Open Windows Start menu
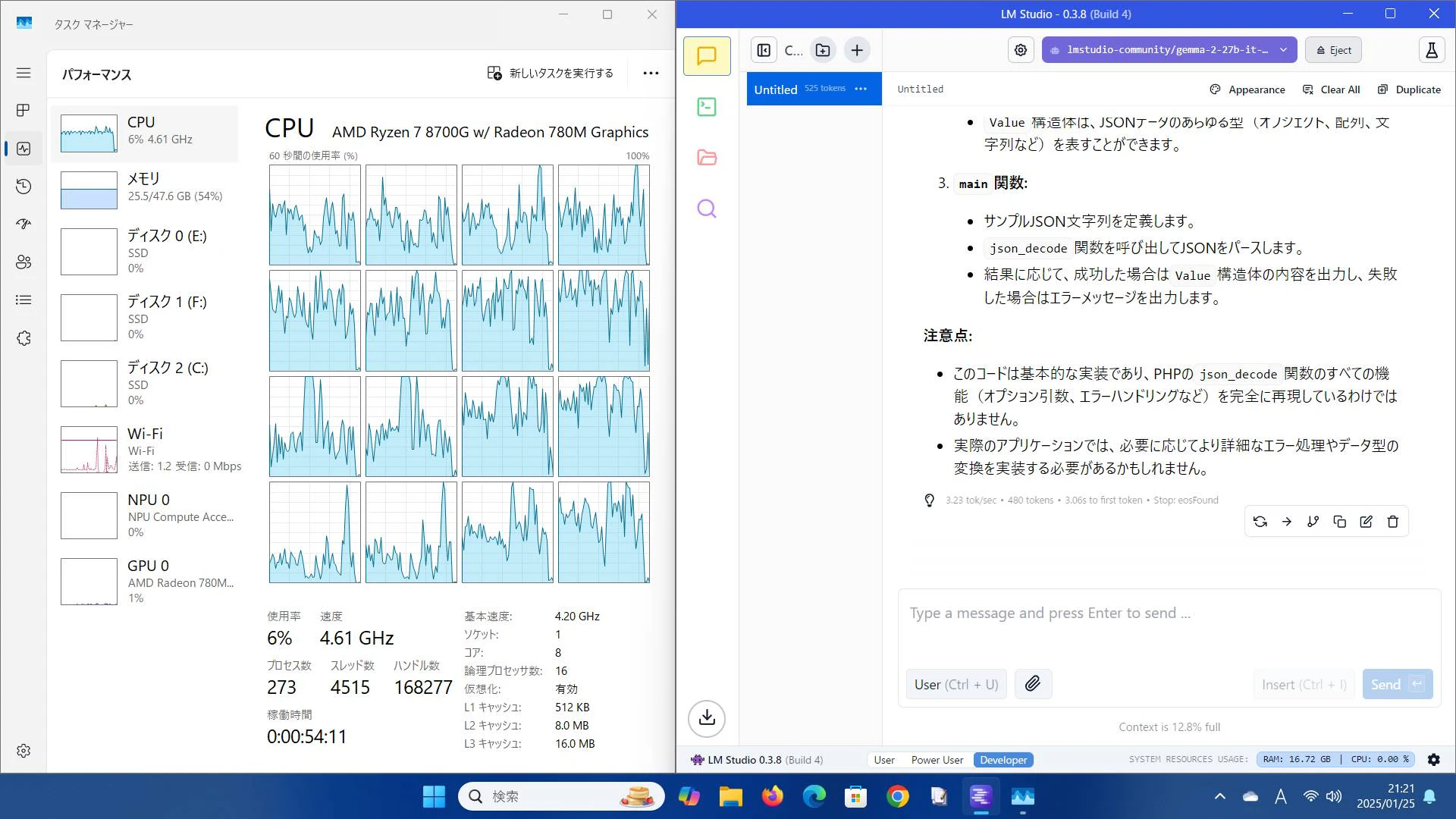 tap(434, 796)
